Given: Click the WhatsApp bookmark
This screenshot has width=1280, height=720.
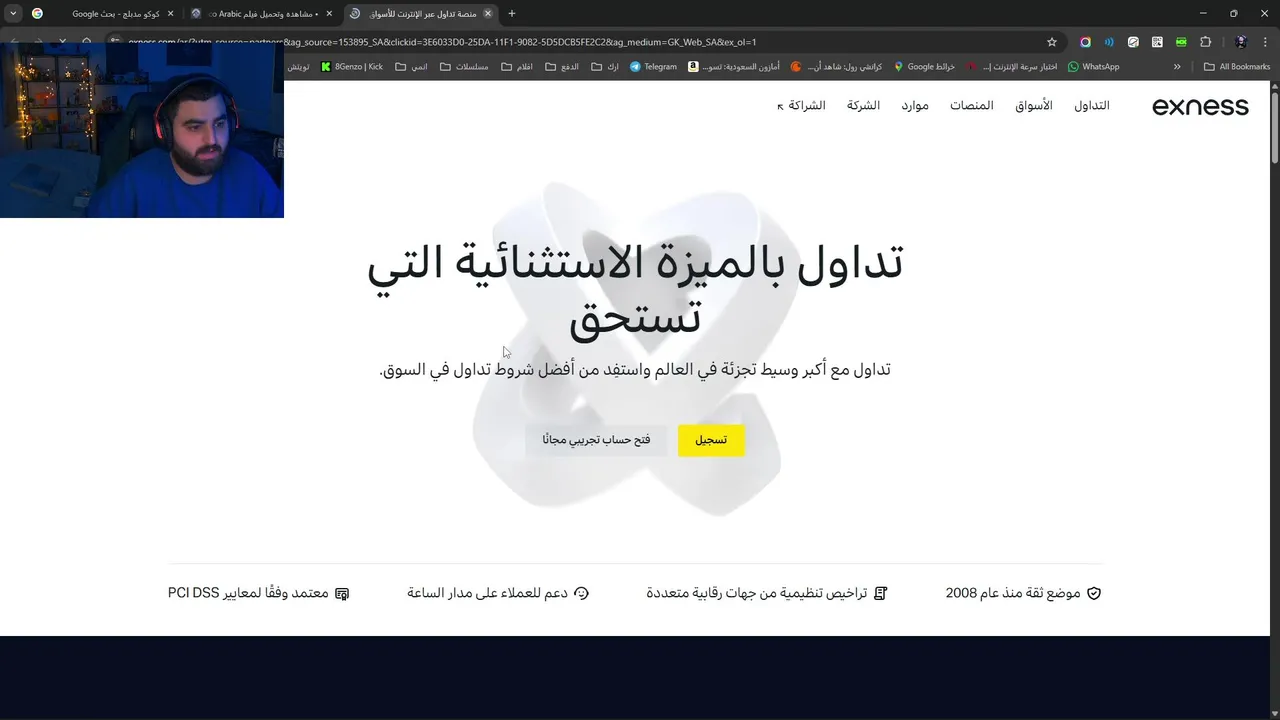Looking at the screenshot, I should point(1093,67).
